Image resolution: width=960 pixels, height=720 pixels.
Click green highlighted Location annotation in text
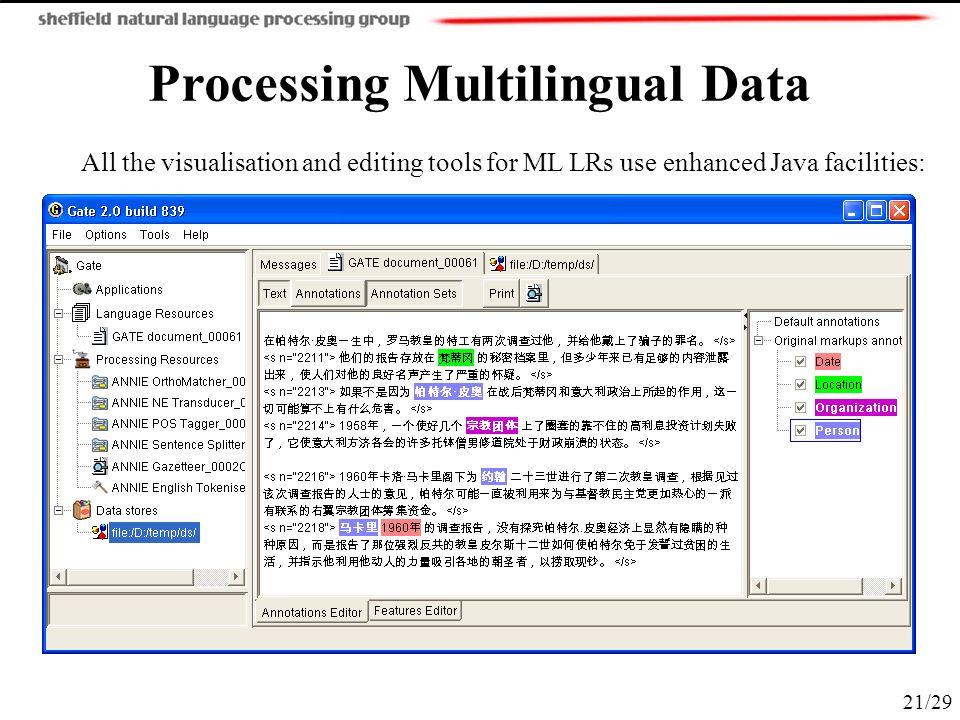[x=456, y=358]
